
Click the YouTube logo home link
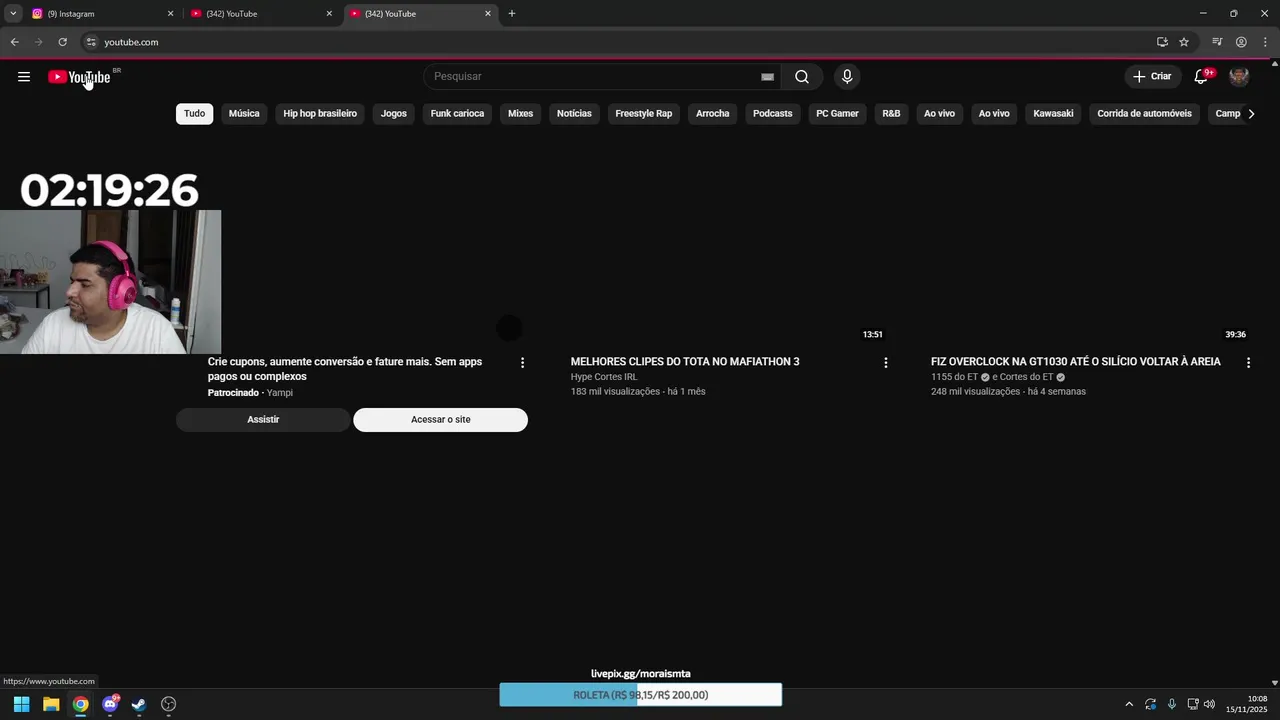click(x=79, y=77)
